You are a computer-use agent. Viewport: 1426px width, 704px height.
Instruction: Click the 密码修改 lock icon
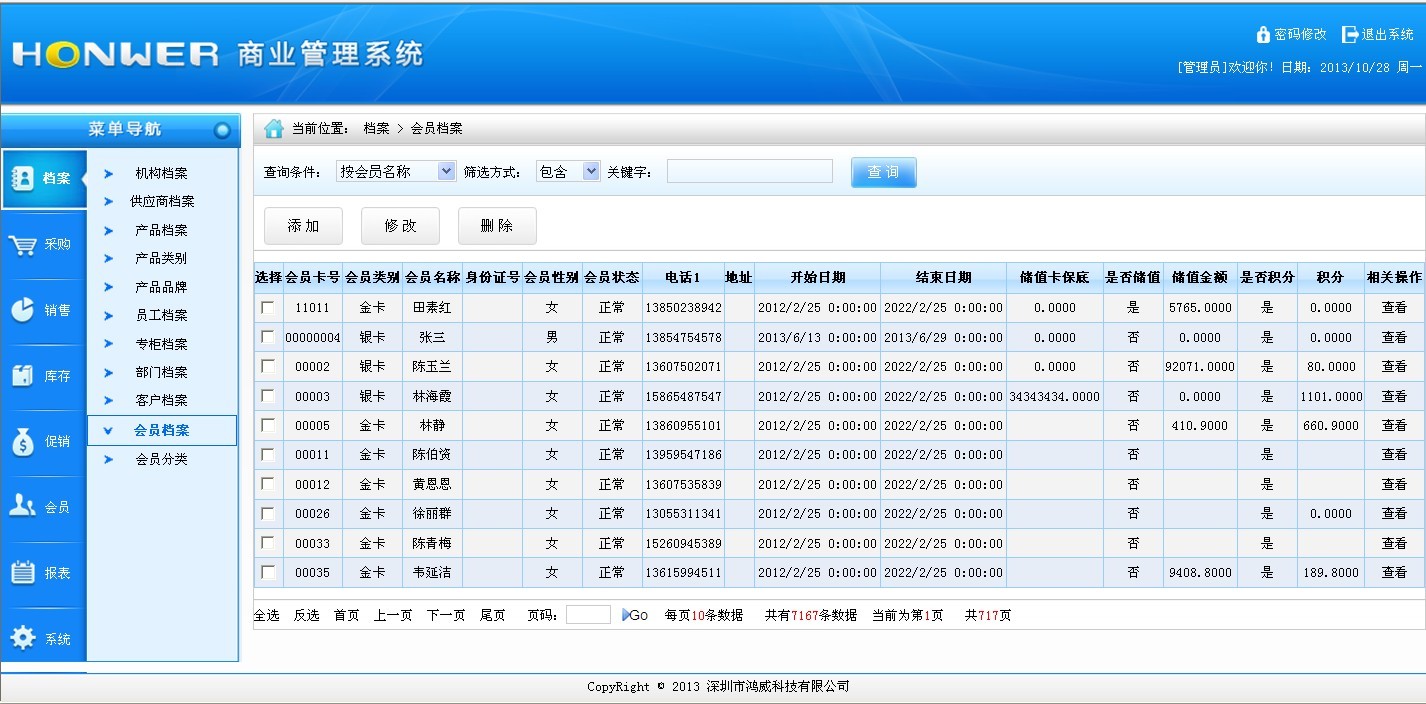click(x=1263, y=34)
